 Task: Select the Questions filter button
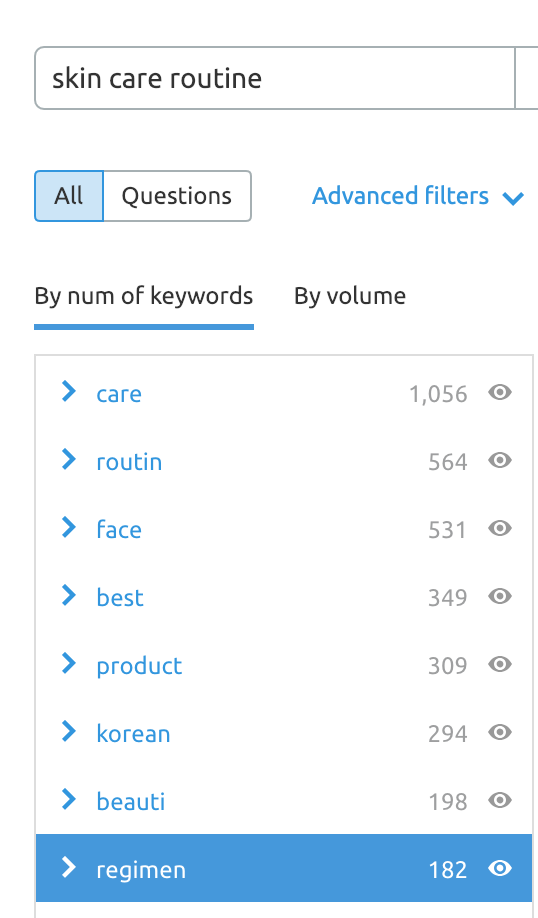(x=177, y=196)
